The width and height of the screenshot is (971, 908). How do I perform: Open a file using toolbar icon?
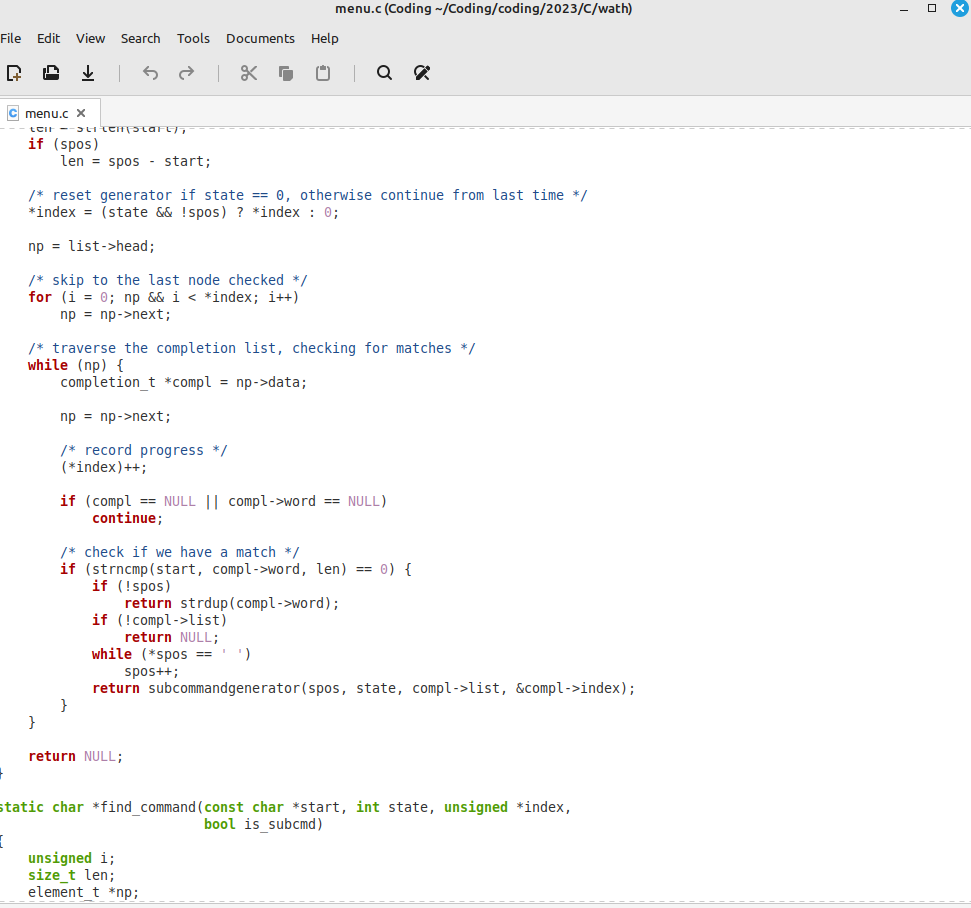point(51,73)
